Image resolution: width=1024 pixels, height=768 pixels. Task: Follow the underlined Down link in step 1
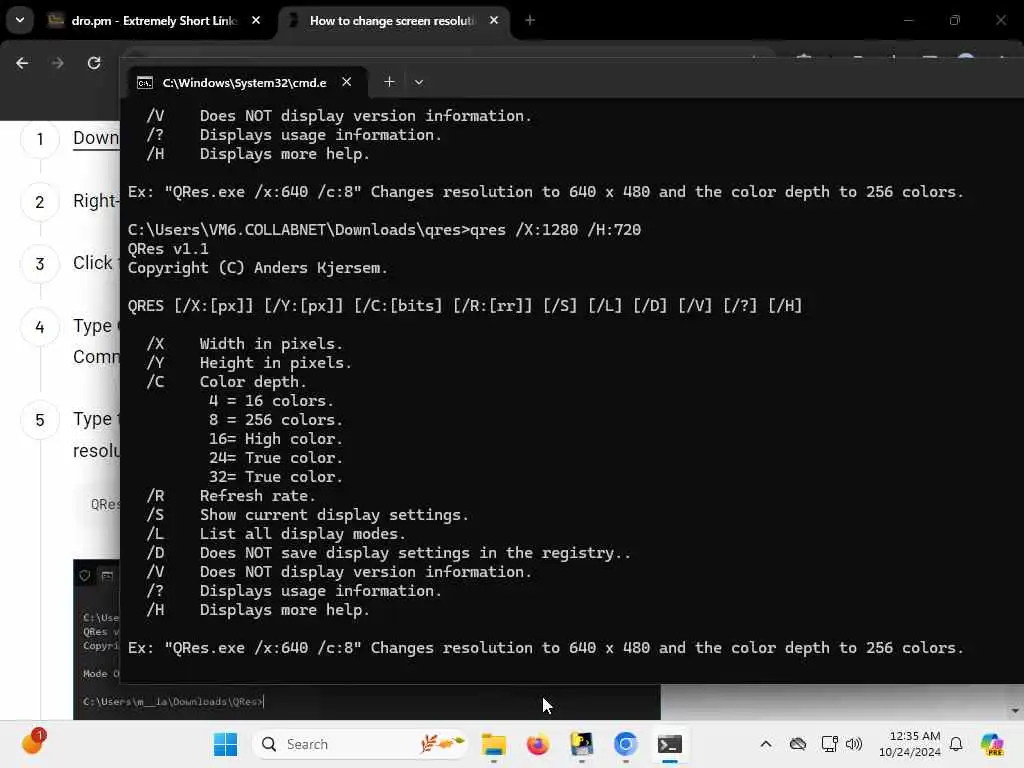coord(96,138)
